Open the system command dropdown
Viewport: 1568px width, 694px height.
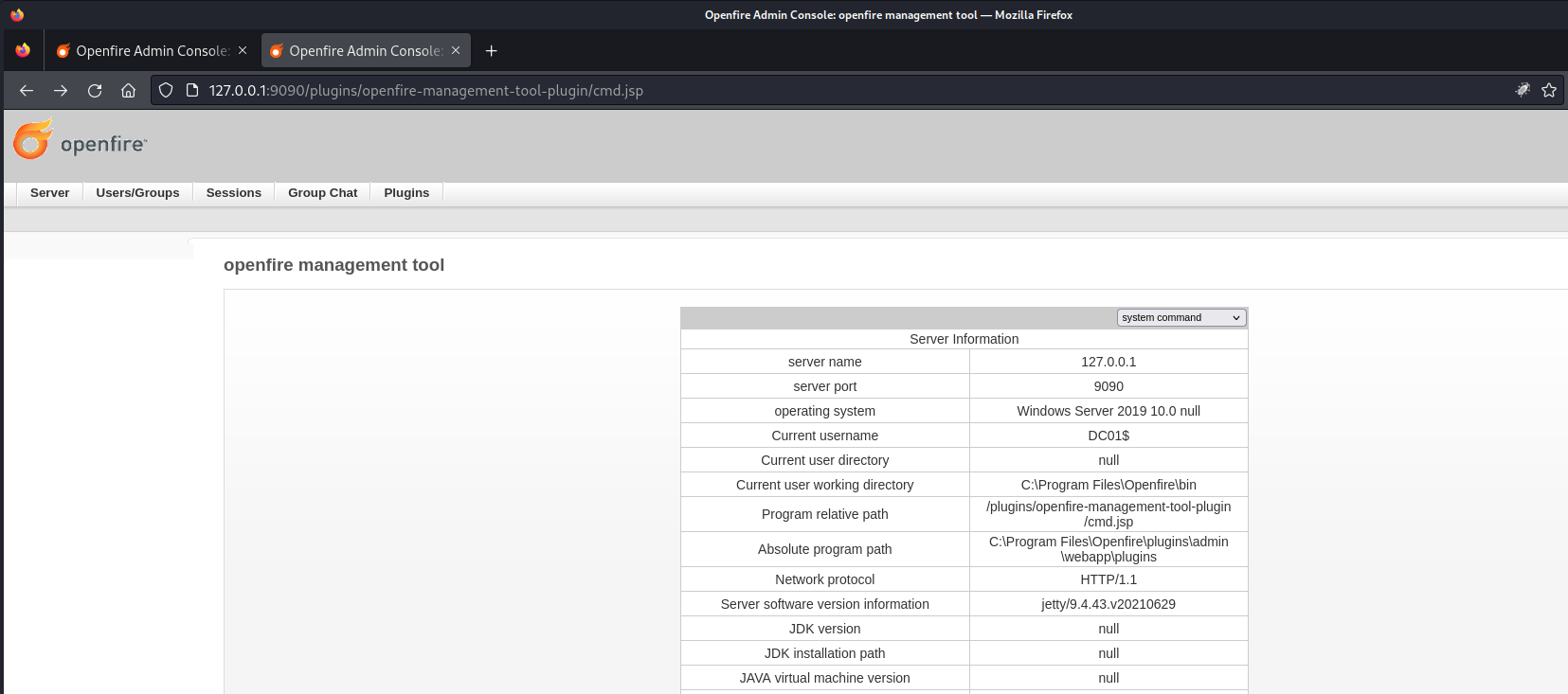pyautogui.click(x=1181, y=318)
